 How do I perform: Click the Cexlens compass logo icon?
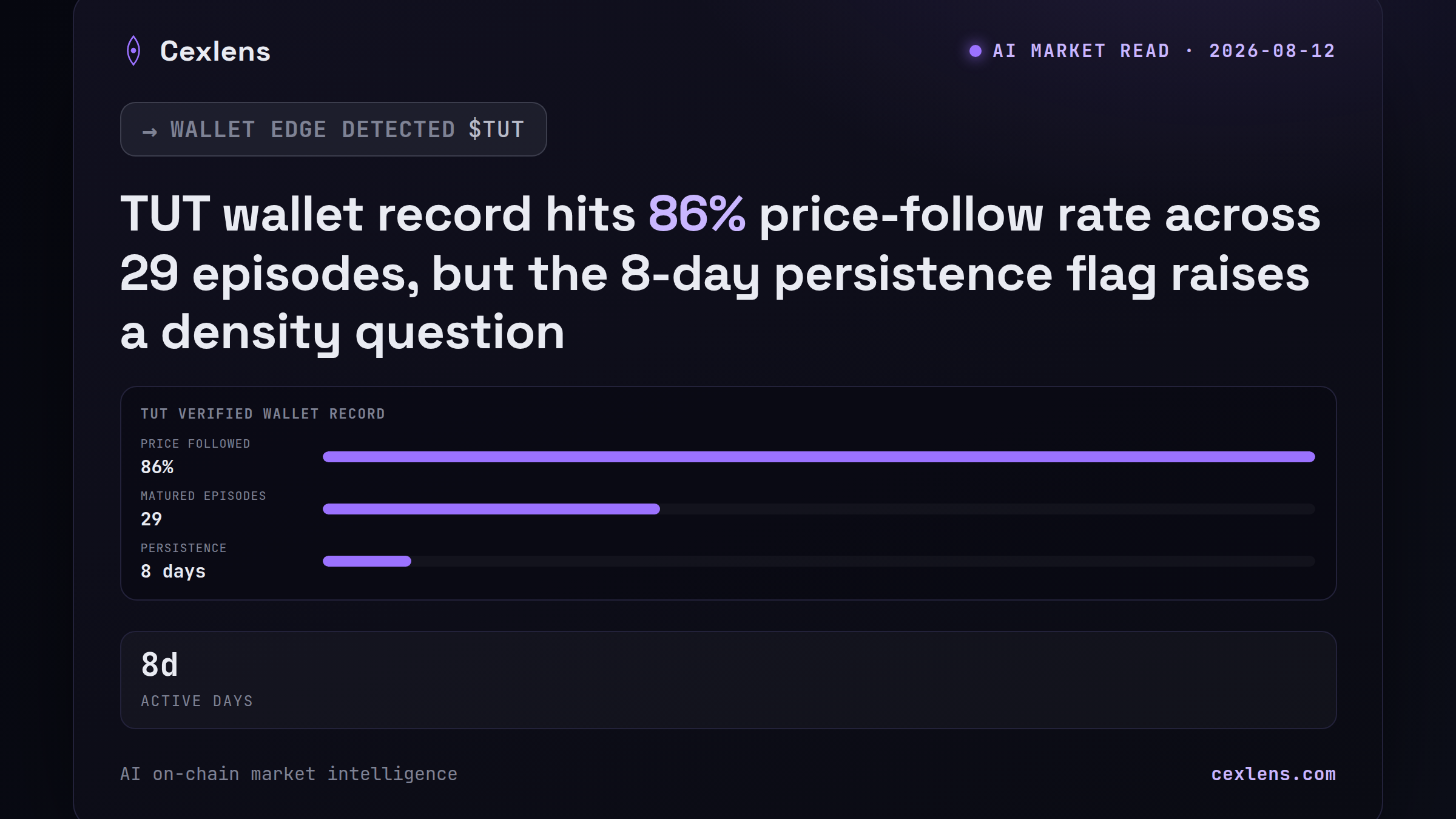[x=133, y=51]
